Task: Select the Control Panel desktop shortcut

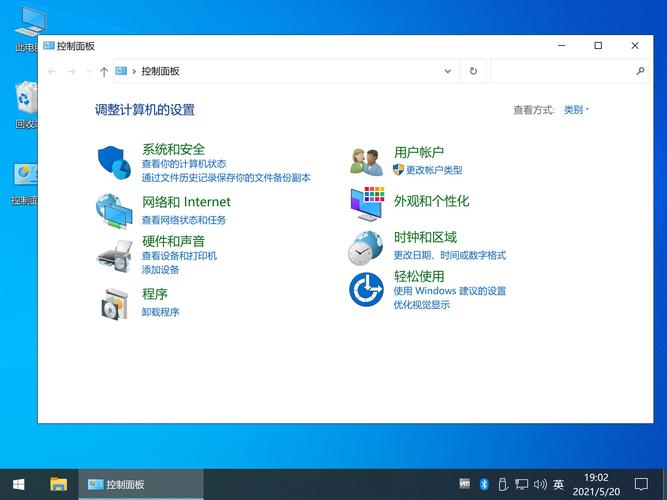Action: click(24, 184)
